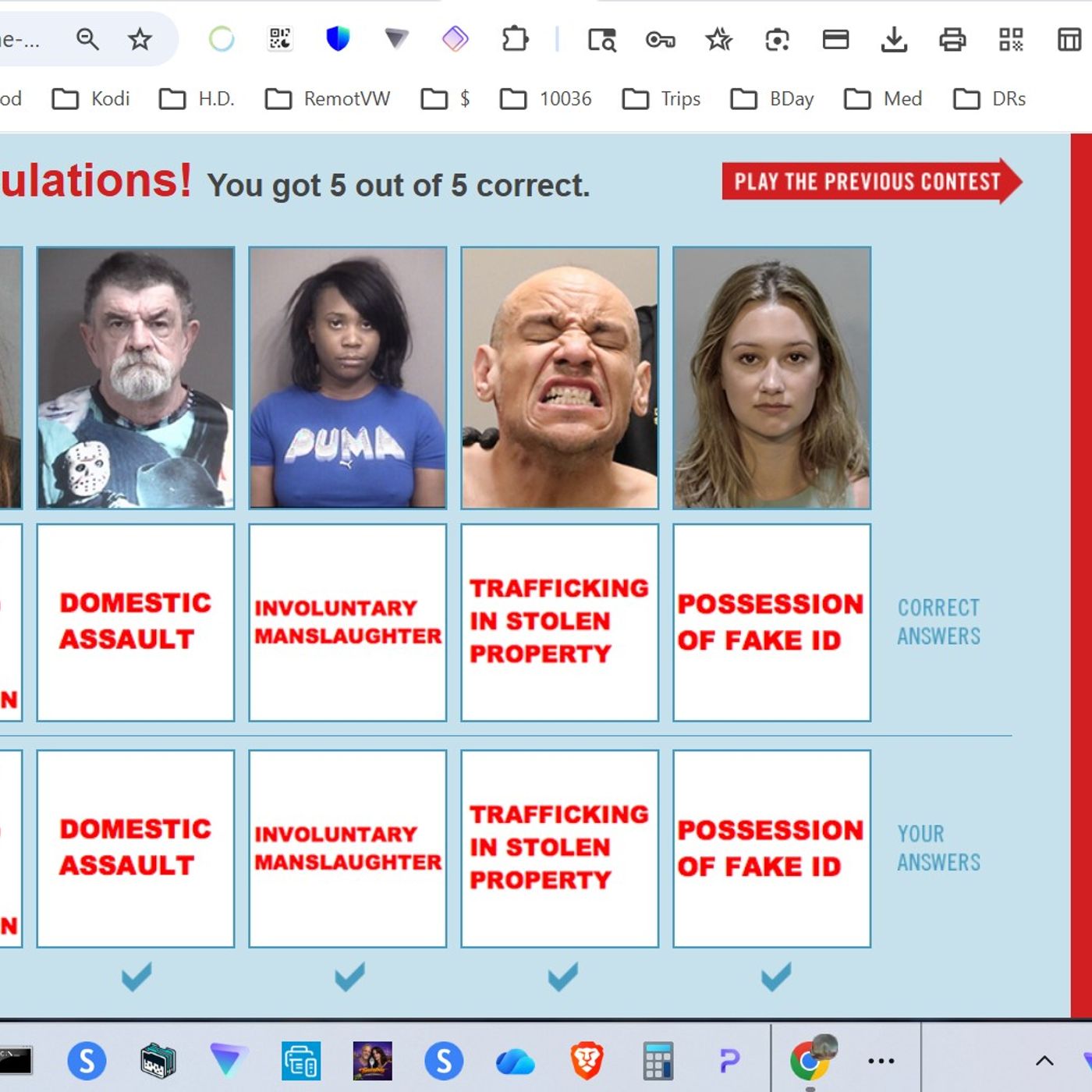This screenshot has width=1092, height=1092.
Task: Open the Kodi bookmarks folder
Action: (90, 99)
